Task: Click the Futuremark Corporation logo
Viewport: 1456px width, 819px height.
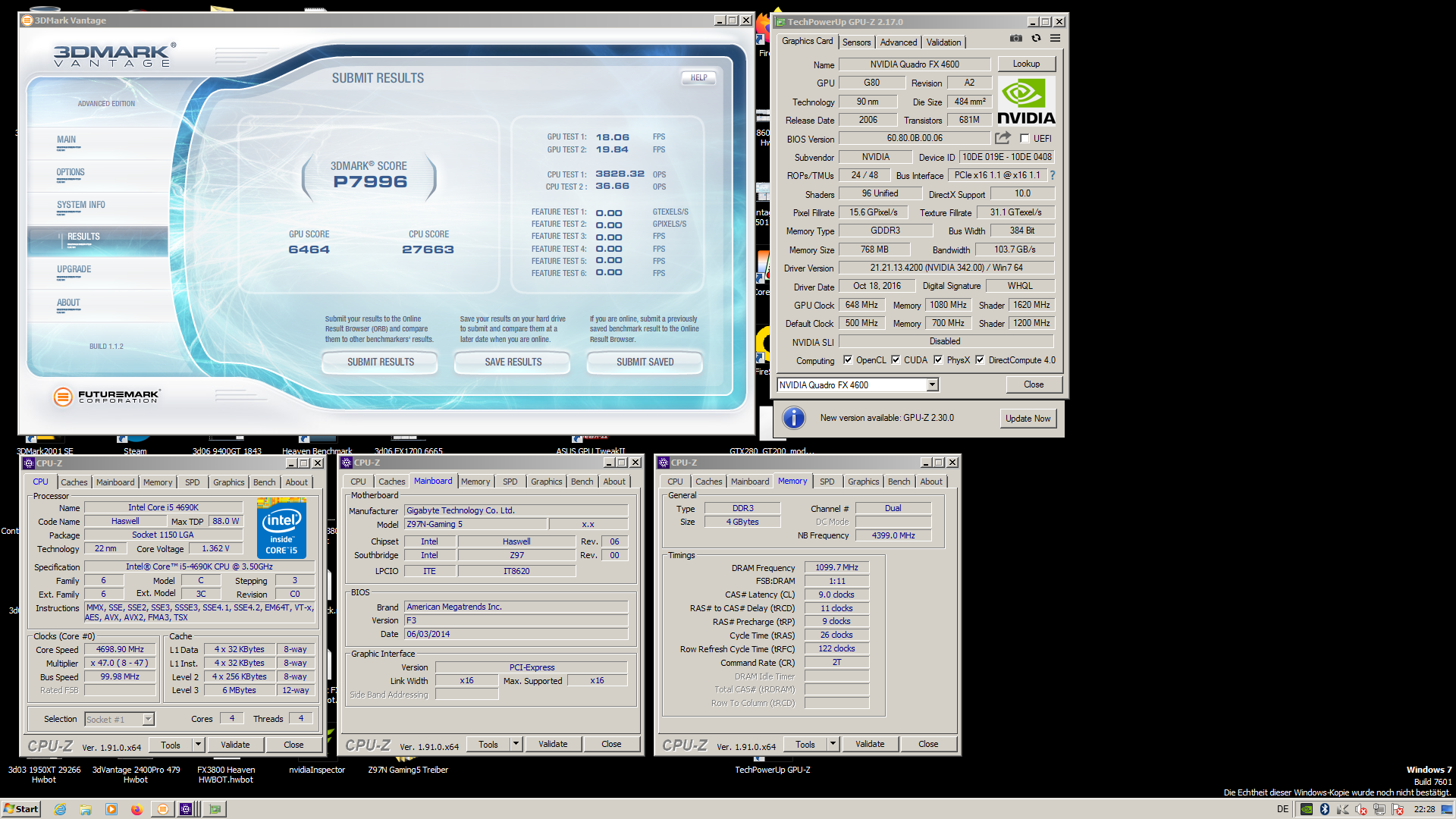Action: point(106,397)
